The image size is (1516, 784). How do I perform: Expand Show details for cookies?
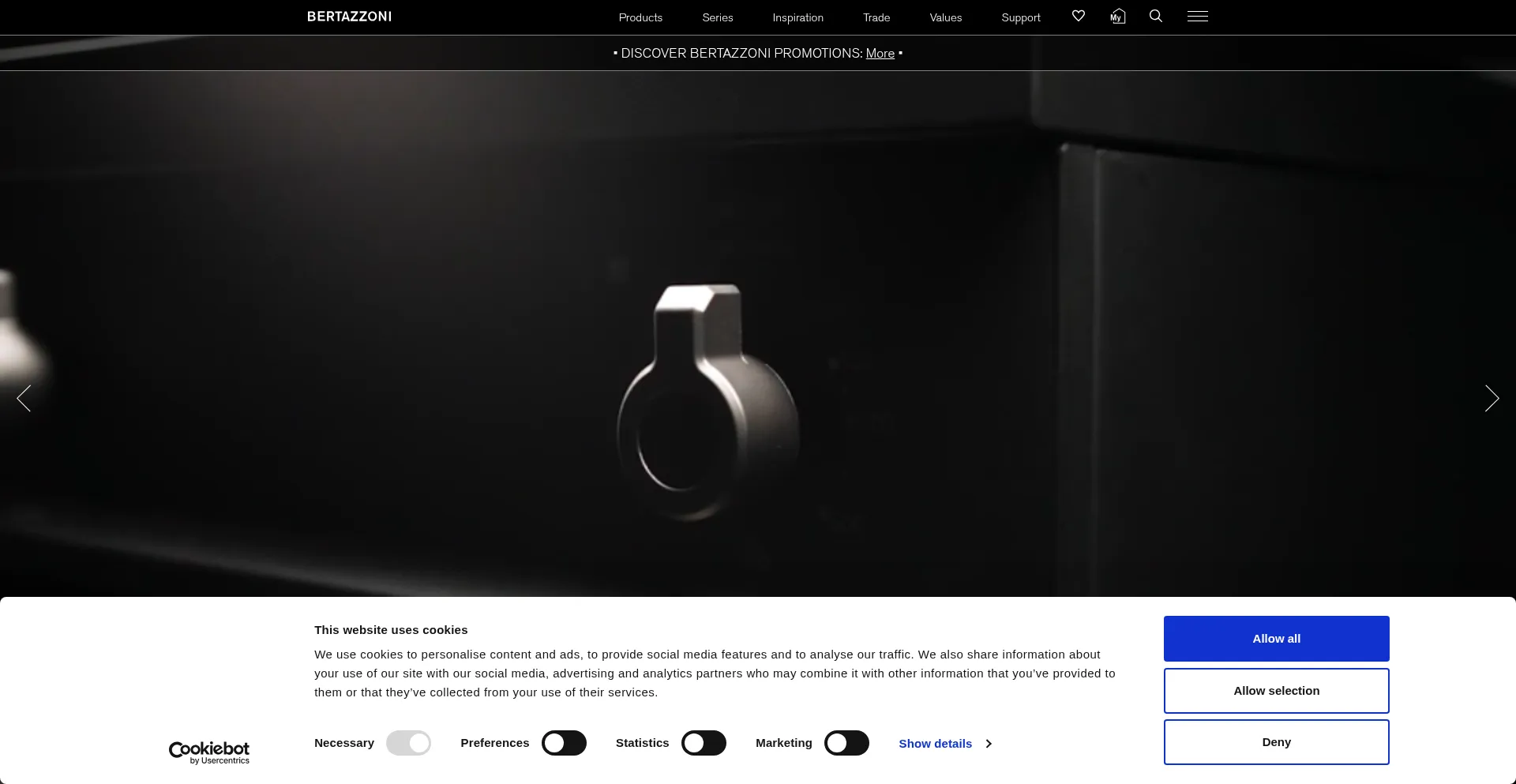coord(944,744)
